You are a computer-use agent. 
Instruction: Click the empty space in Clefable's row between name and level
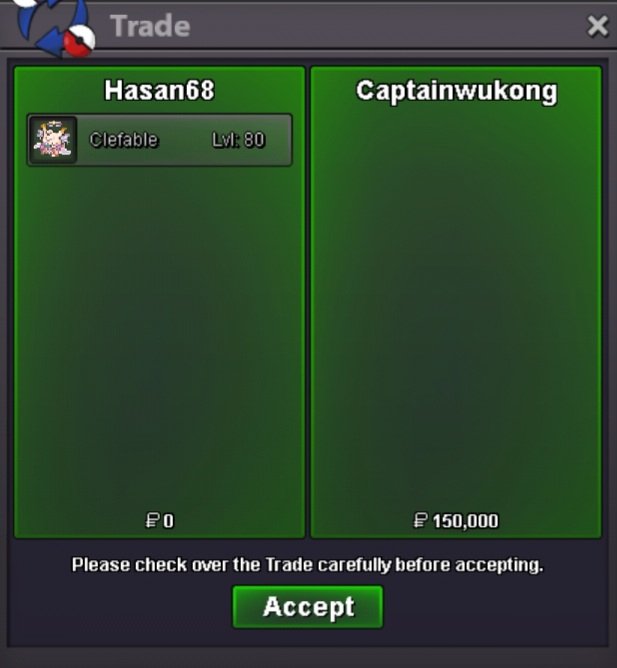185,140
